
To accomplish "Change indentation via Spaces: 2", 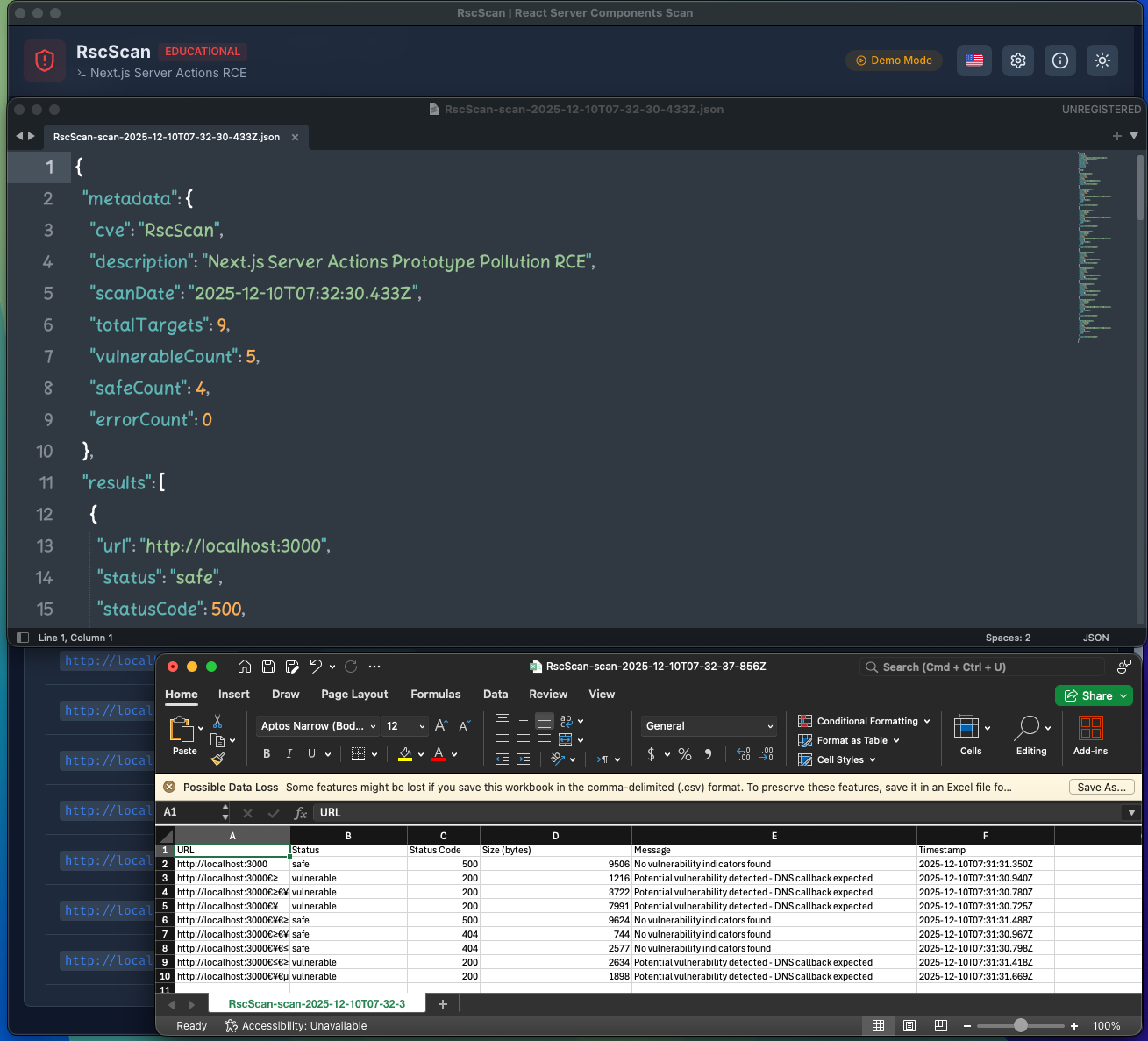I will [x=1008, y=638].
